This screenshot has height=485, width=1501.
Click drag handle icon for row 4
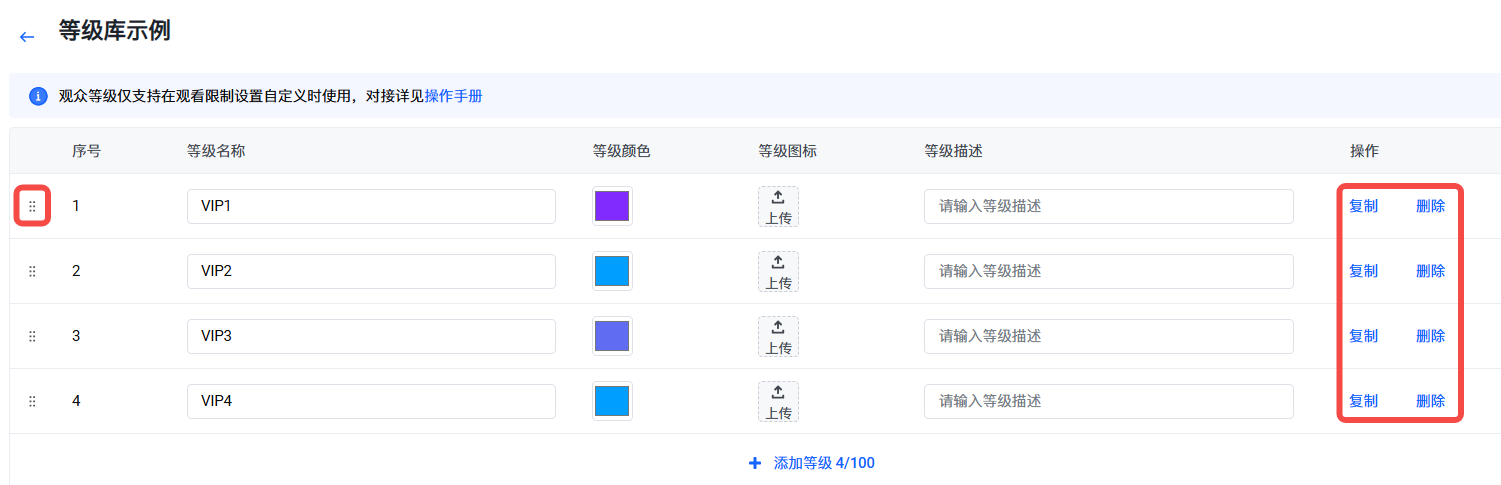pyautogui.click(x=32, y=401)
